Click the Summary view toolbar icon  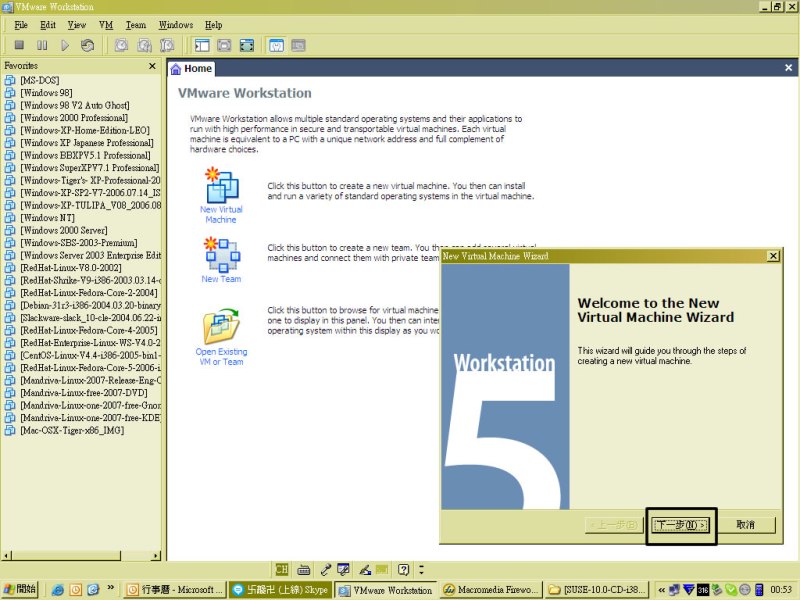point(276,45)
